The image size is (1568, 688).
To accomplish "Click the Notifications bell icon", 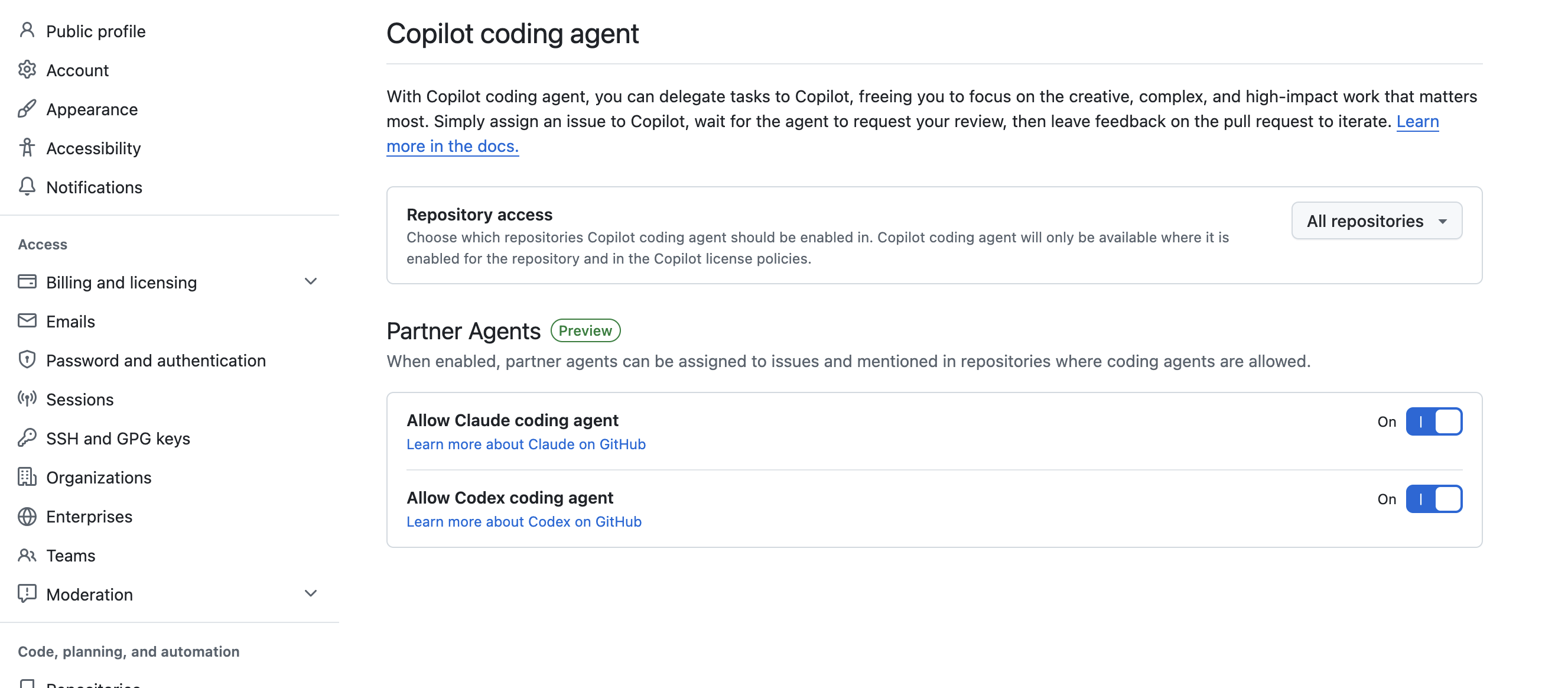I will [x=27, y=187].
